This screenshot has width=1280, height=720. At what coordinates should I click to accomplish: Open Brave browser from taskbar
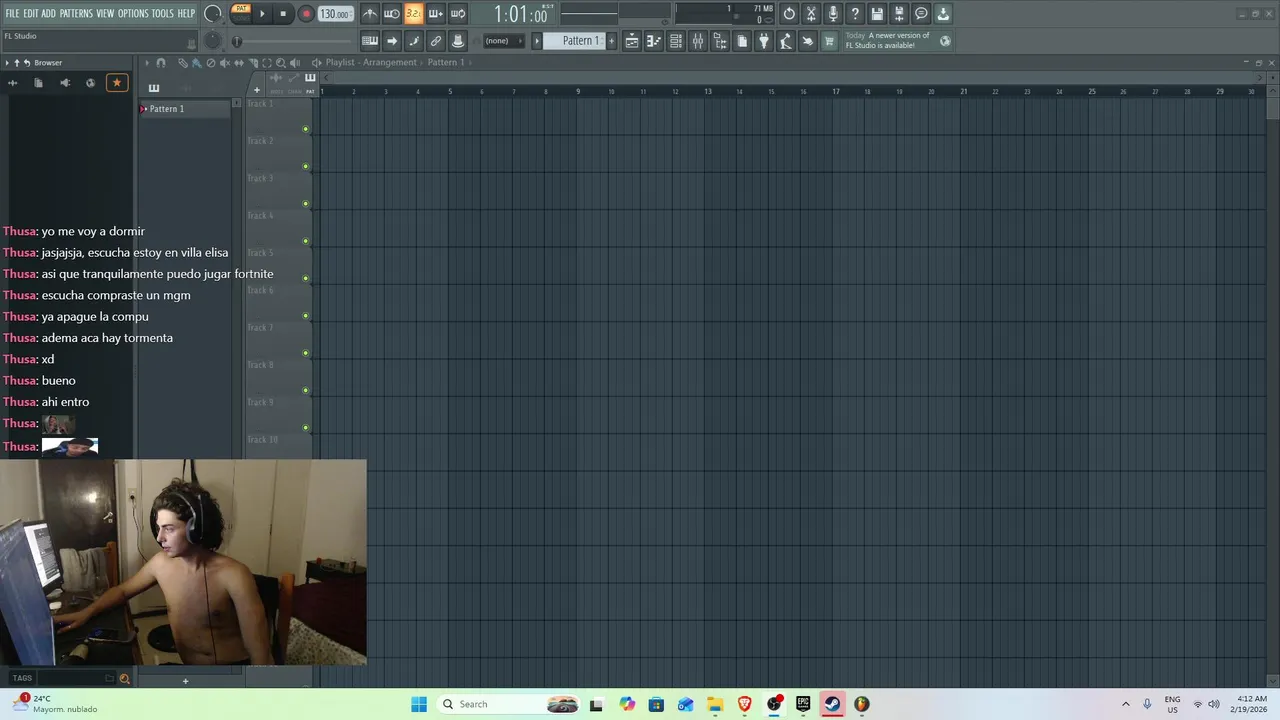[744, 704]
